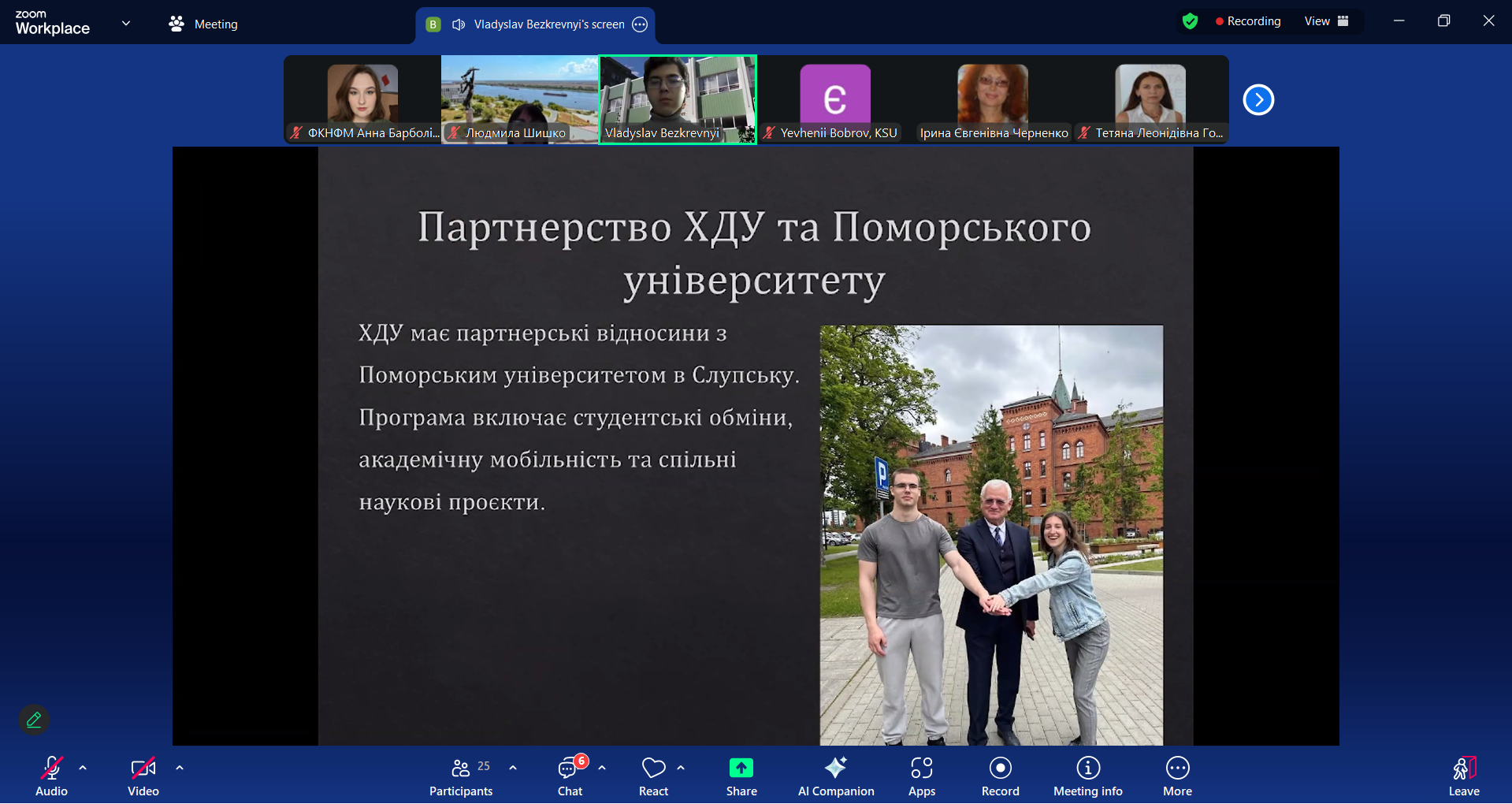Open the Apps panel

click(921, 774)
